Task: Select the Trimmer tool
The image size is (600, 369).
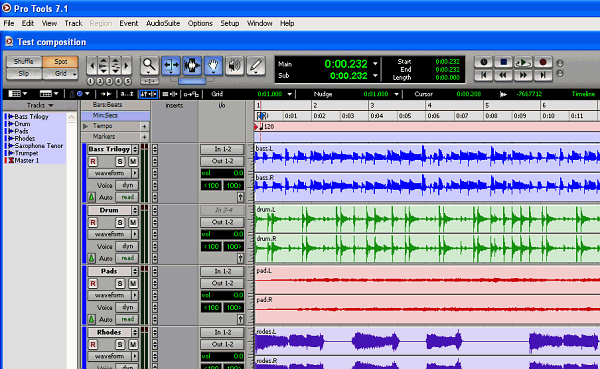Action: 171,66
